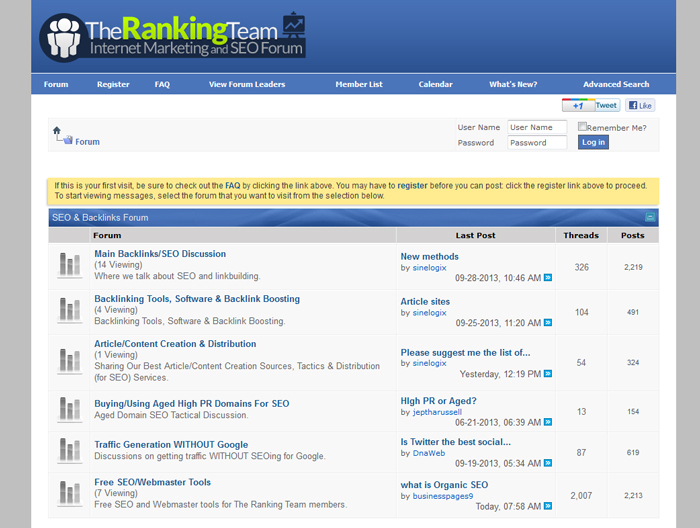The height and width of the screenshot is (528, 700).
Task: Click forum status icon for Free SEO/Webmaster Tools row
Action: [70, 493]
